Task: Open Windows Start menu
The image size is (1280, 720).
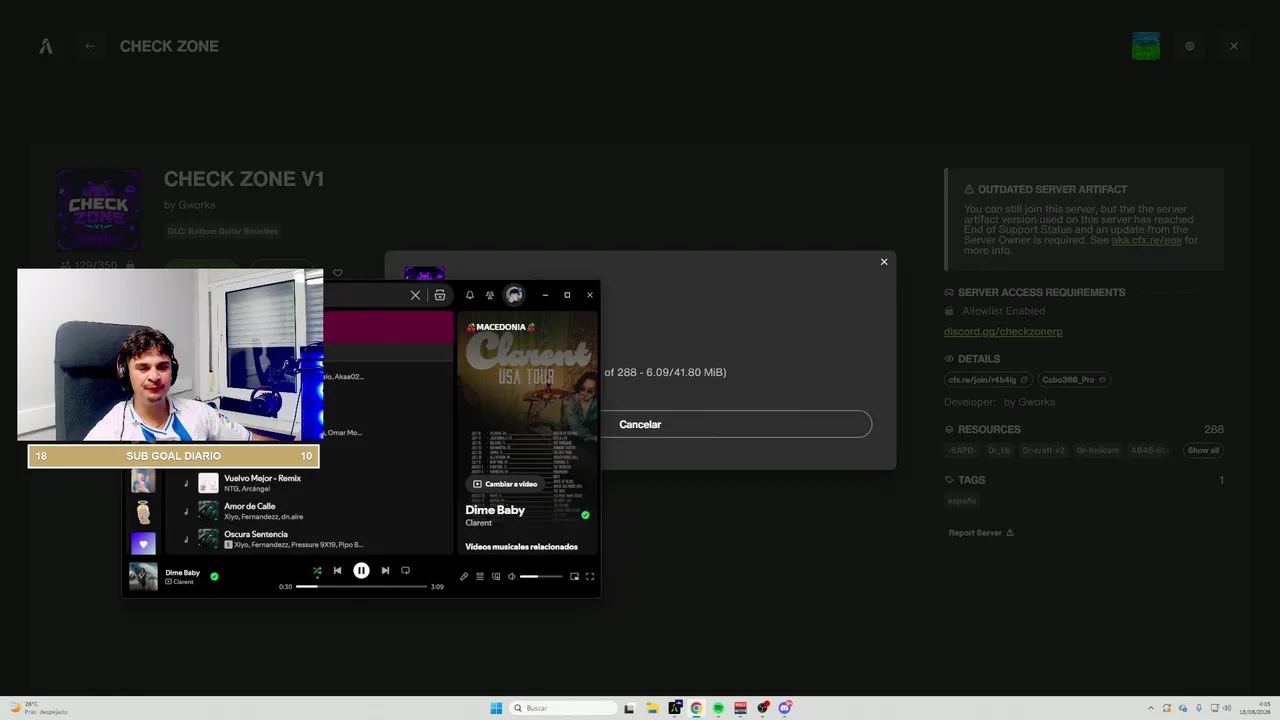Action: (496, 708)
